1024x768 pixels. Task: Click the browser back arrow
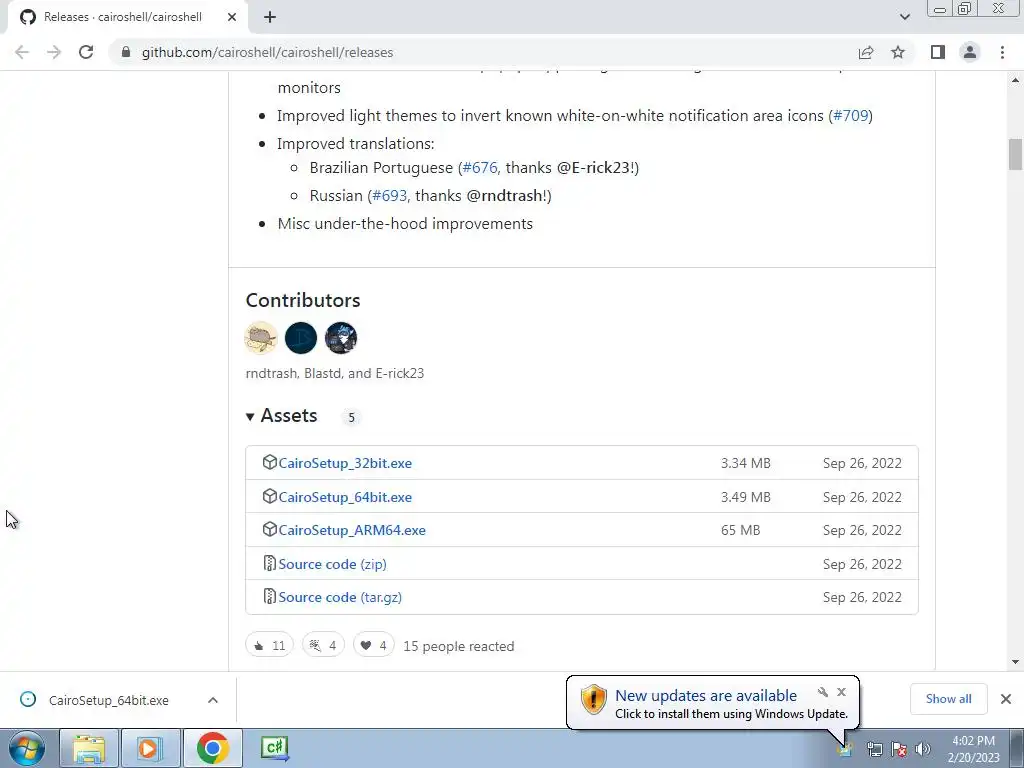click(x=22, y=52)
